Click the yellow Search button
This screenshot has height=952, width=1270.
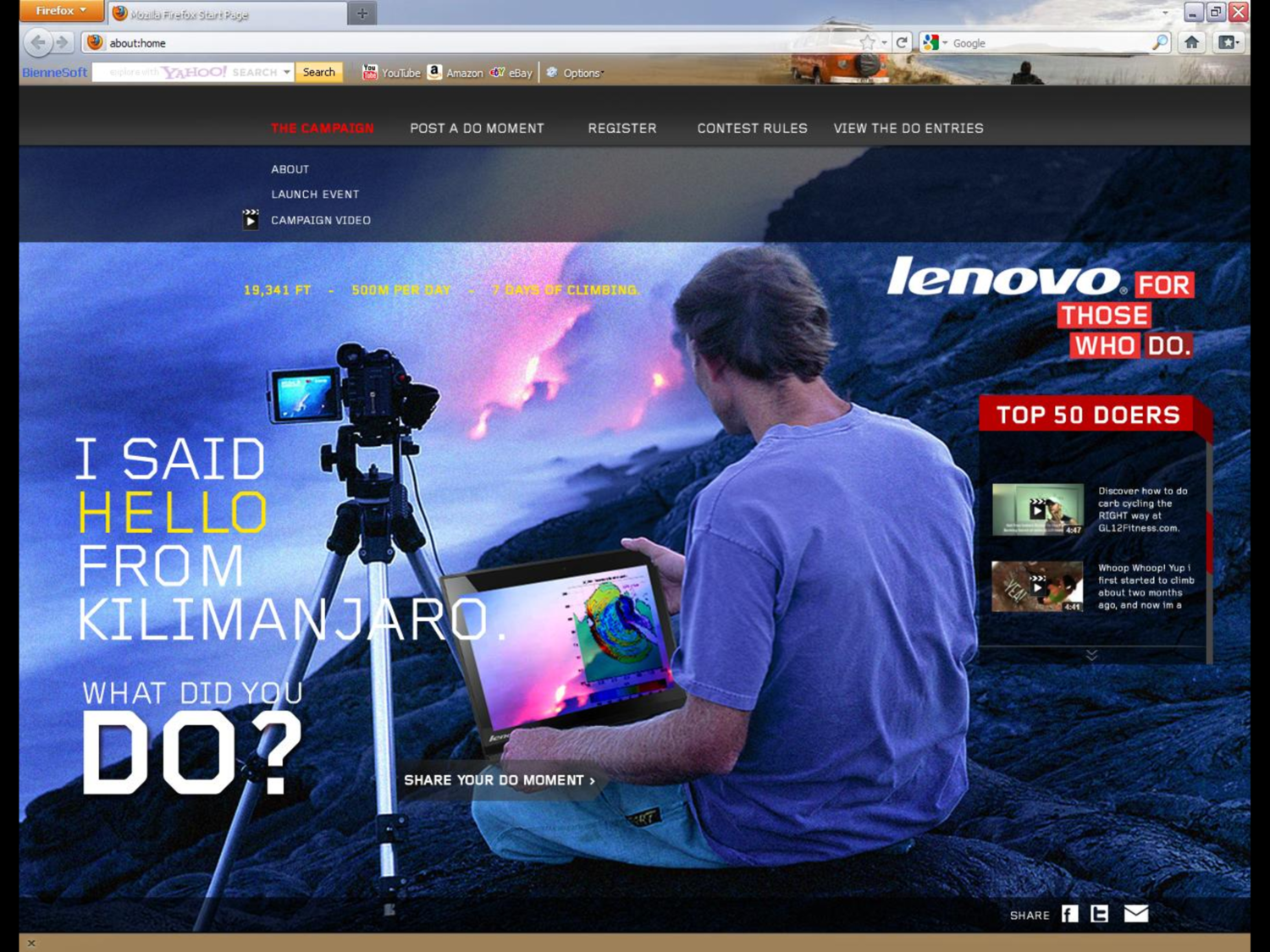[319, 72]
